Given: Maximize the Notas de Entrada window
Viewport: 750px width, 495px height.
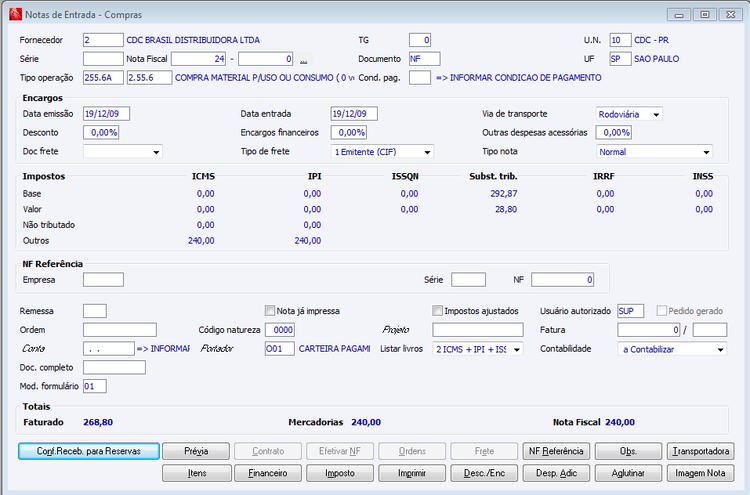Looking at the screenshot, I should tap(705, 15).
